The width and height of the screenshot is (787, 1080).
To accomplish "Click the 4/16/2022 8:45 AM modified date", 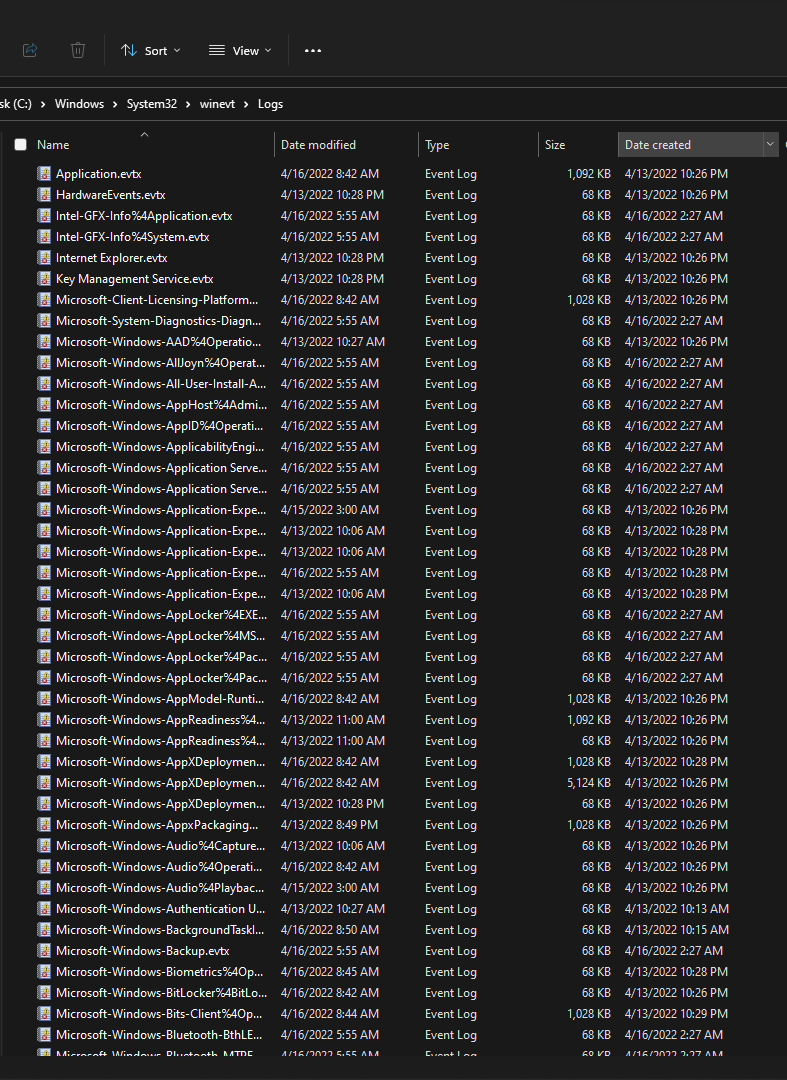I will 330,972.
